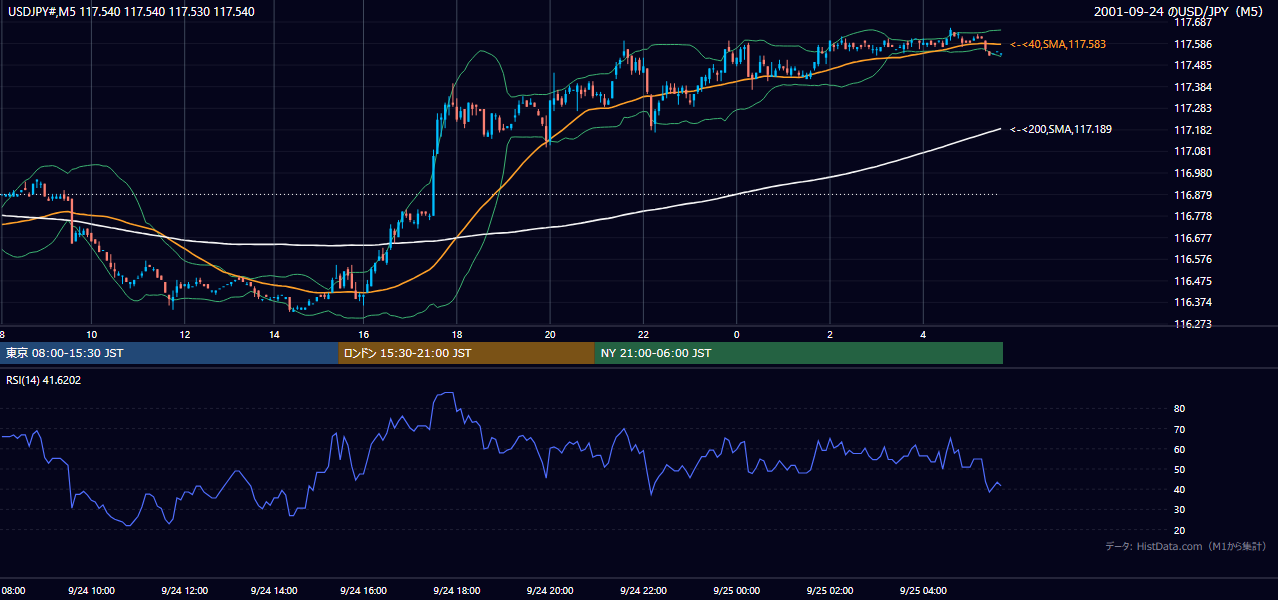Click price level 117.586 on axis

1191,44
